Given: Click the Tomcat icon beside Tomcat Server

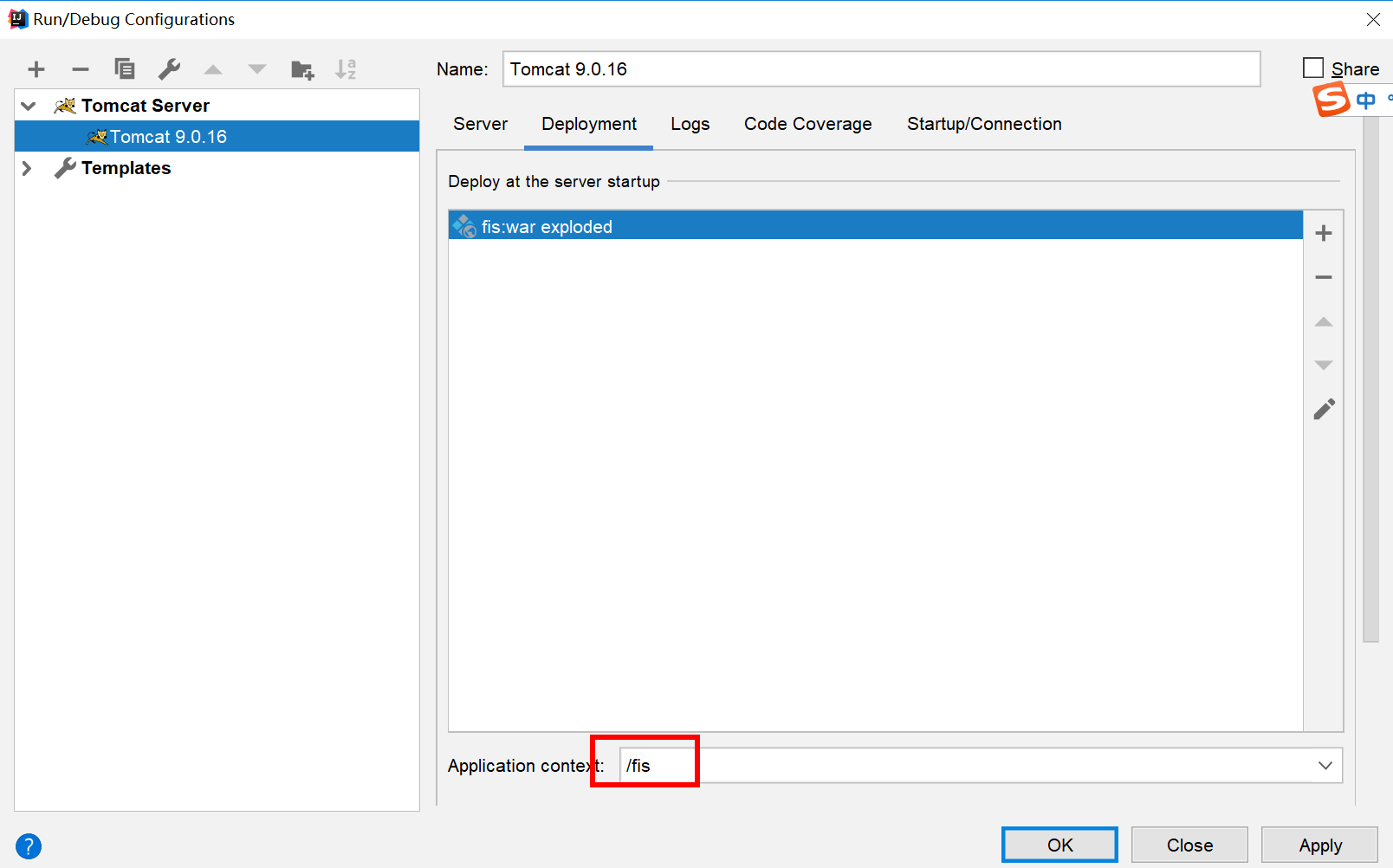Looking at the screenshot, I should (x=65, y=106).
